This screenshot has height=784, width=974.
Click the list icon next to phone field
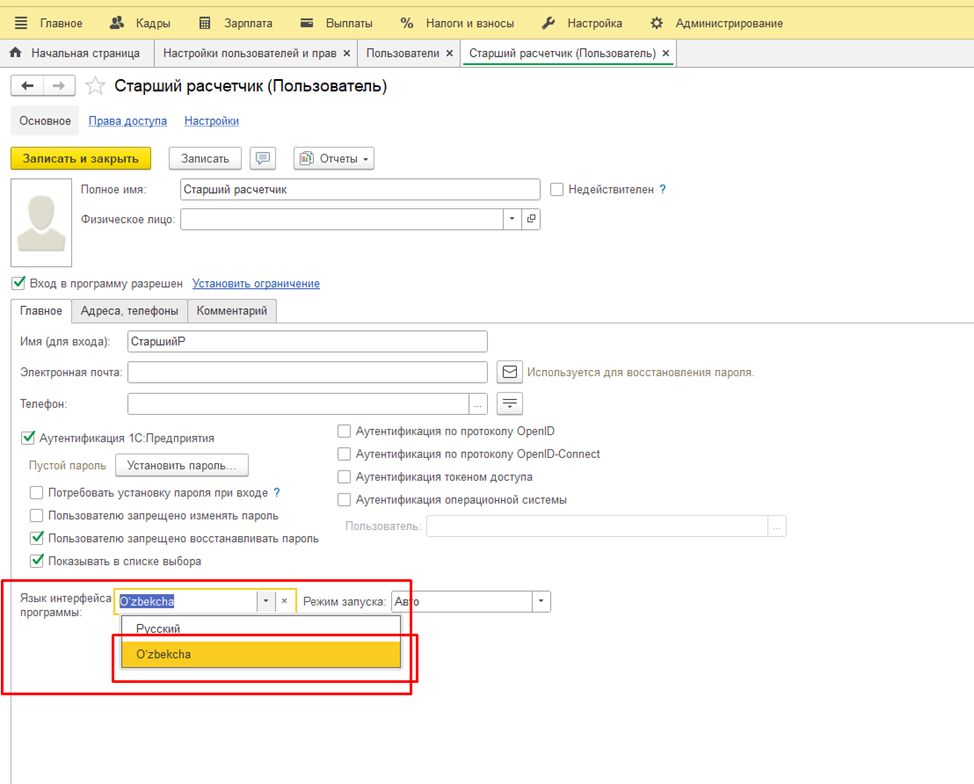(510, 404)
